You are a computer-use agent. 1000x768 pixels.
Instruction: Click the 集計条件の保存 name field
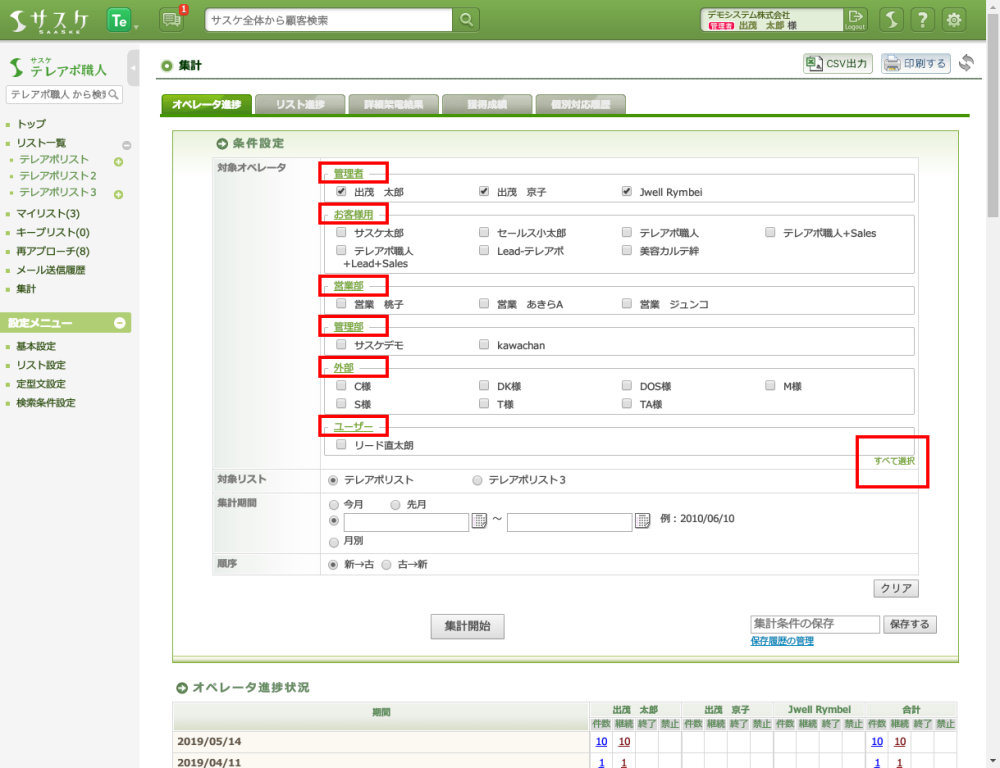(x=814, y=624)
